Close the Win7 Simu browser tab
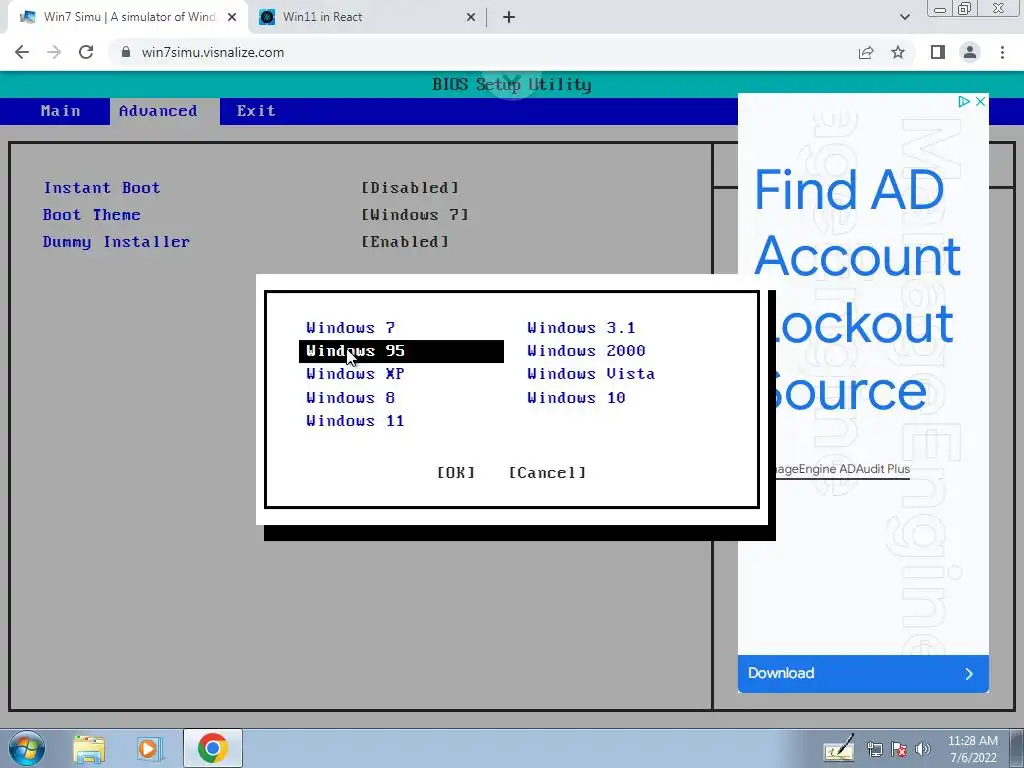 click(x=232, y=18)
